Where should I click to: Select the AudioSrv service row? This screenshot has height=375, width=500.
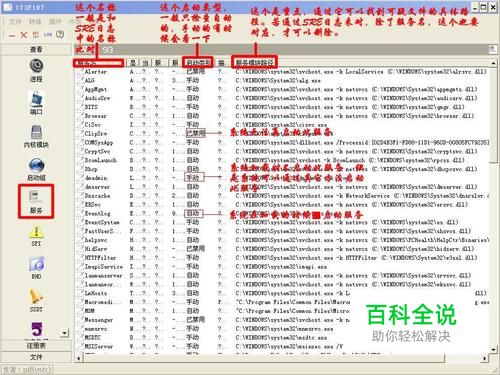click(x=282, y=98)
